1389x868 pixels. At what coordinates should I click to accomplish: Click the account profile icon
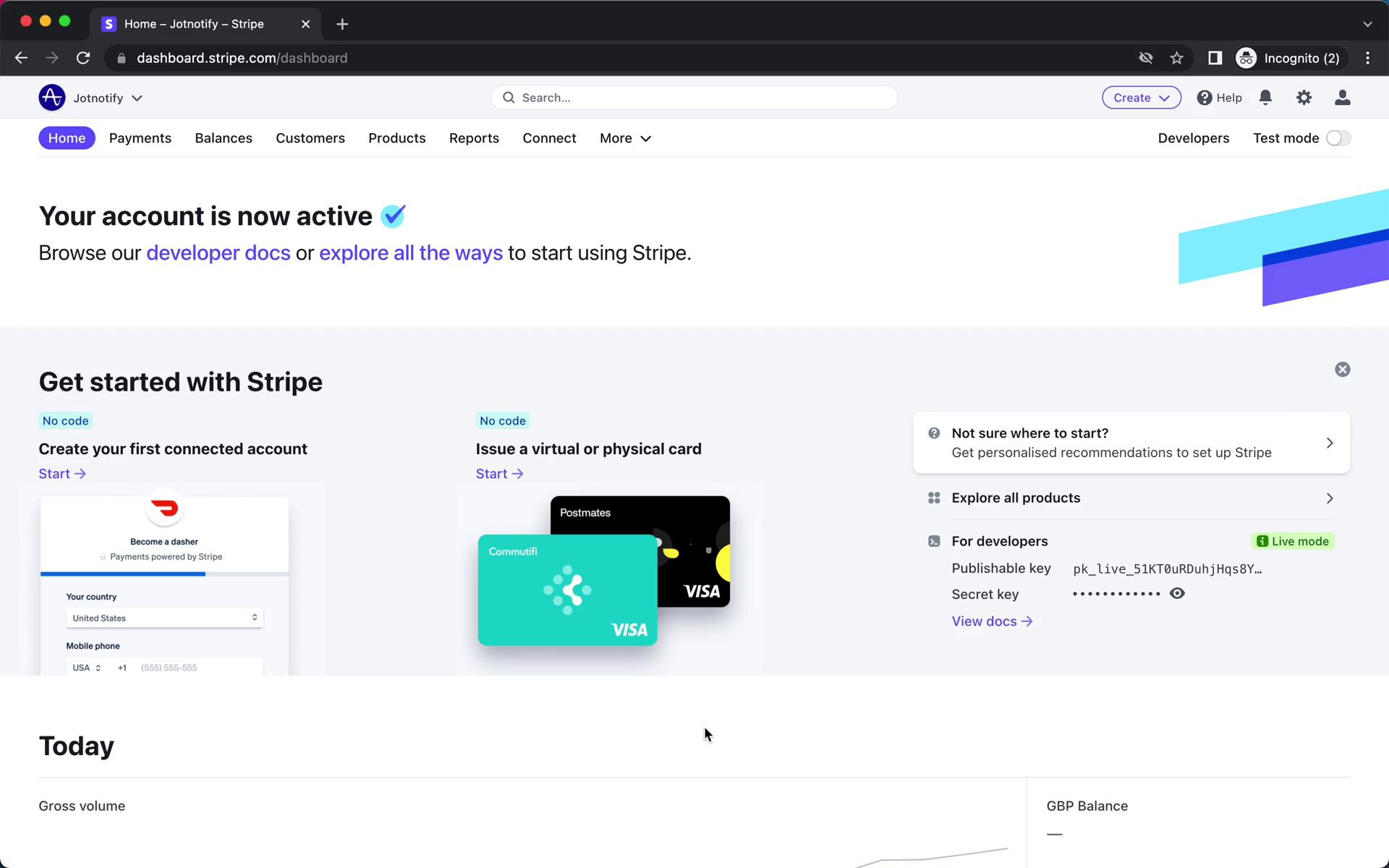click(1343, 97)
